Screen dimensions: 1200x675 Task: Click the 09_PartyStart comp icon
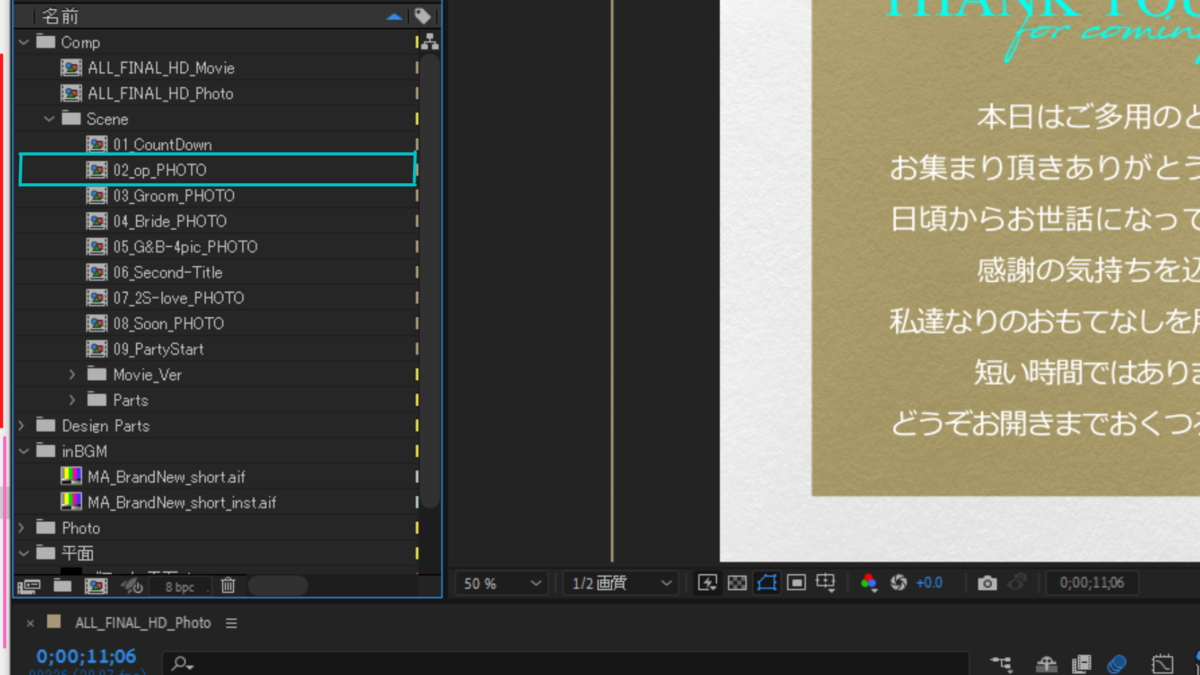tap(96, 349)
